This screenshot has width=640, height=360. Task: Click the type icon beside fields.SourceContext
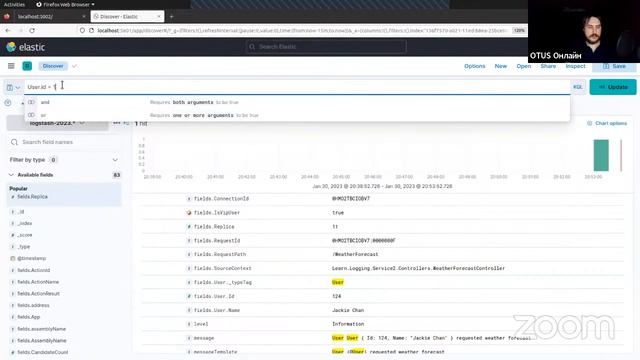189,269
